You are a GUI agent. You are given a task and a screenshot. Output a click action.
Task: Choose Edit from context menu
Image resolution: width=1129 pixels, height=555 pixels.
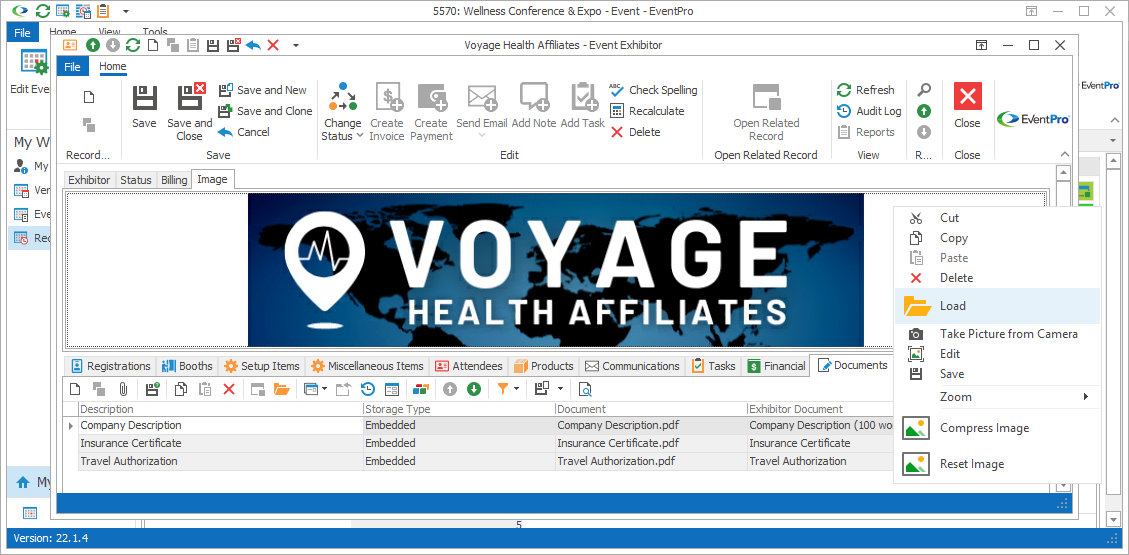coord(997,354)
